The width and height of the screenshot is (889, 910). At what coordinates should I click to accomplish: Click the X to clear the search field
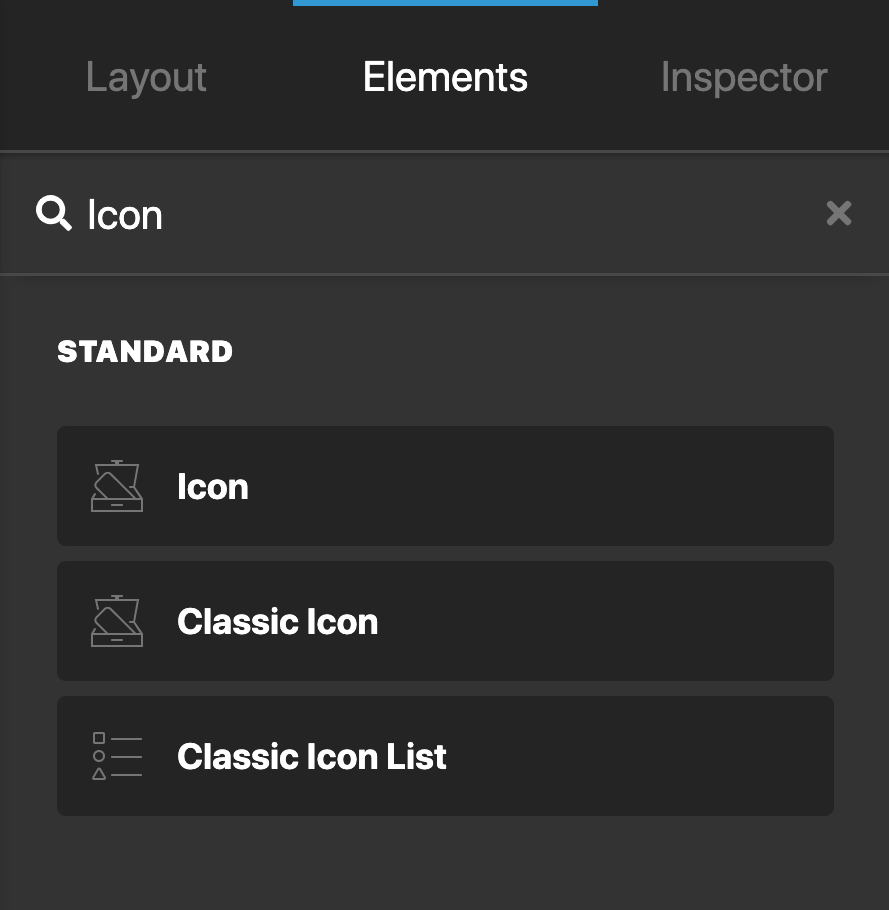pos(839,213)
